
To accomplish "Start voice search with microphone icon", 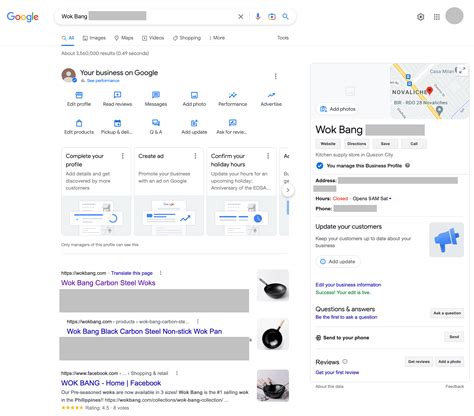I will point(258,16).
